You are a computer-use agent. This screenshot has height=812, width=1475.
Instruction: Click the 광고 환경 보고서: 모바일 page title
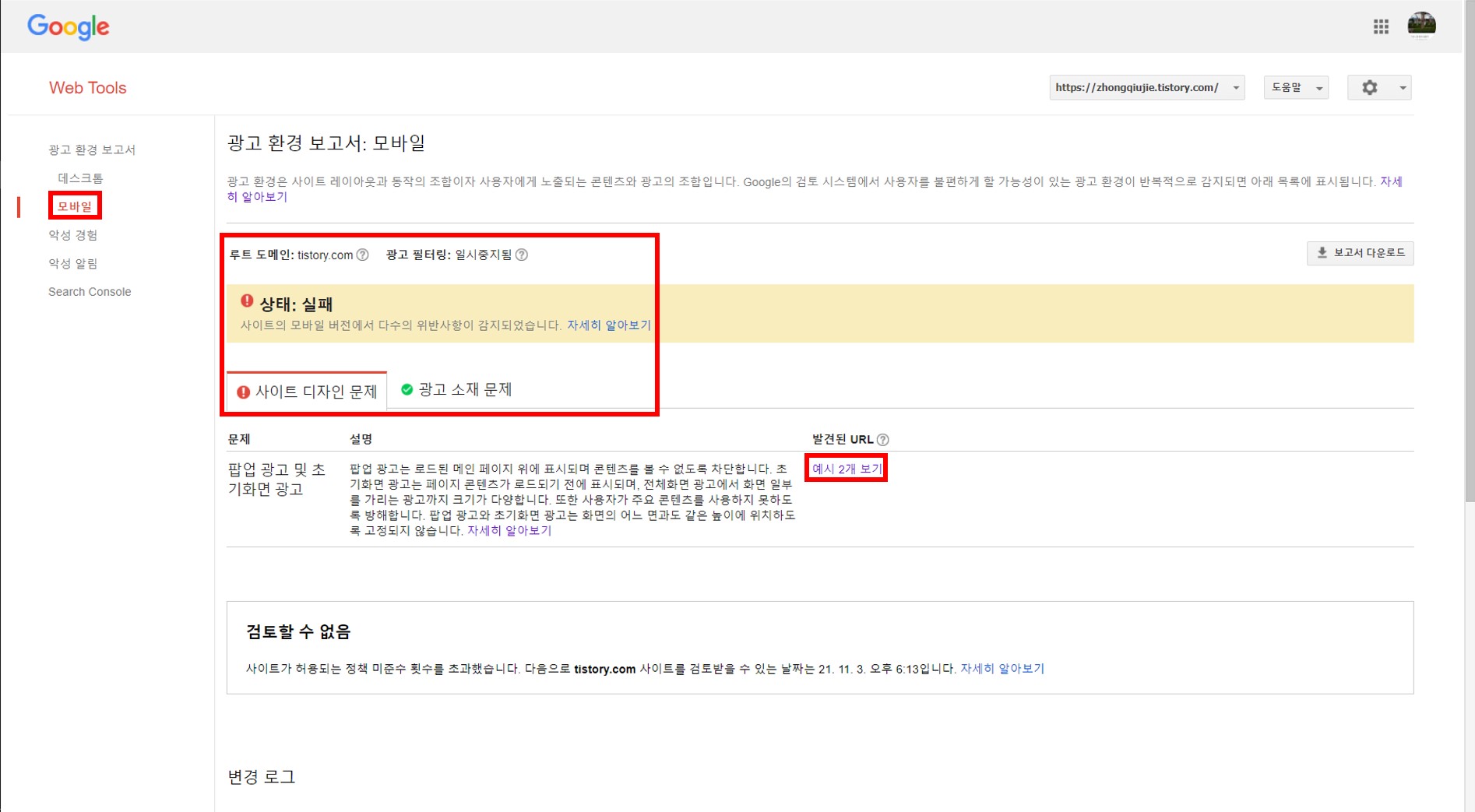pos(326,143)
